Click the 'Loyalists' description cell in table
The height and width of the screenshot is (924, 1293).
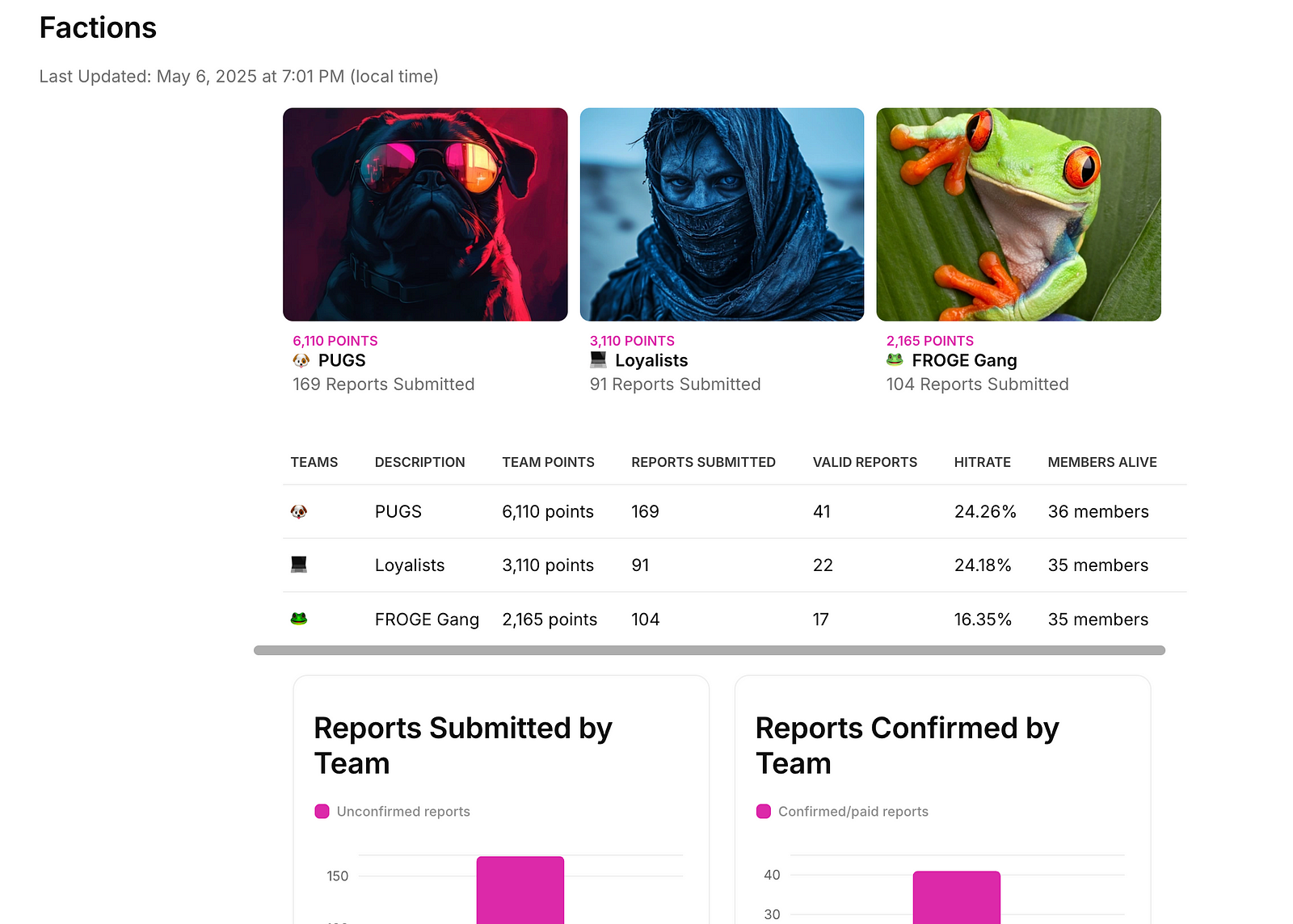410,565
